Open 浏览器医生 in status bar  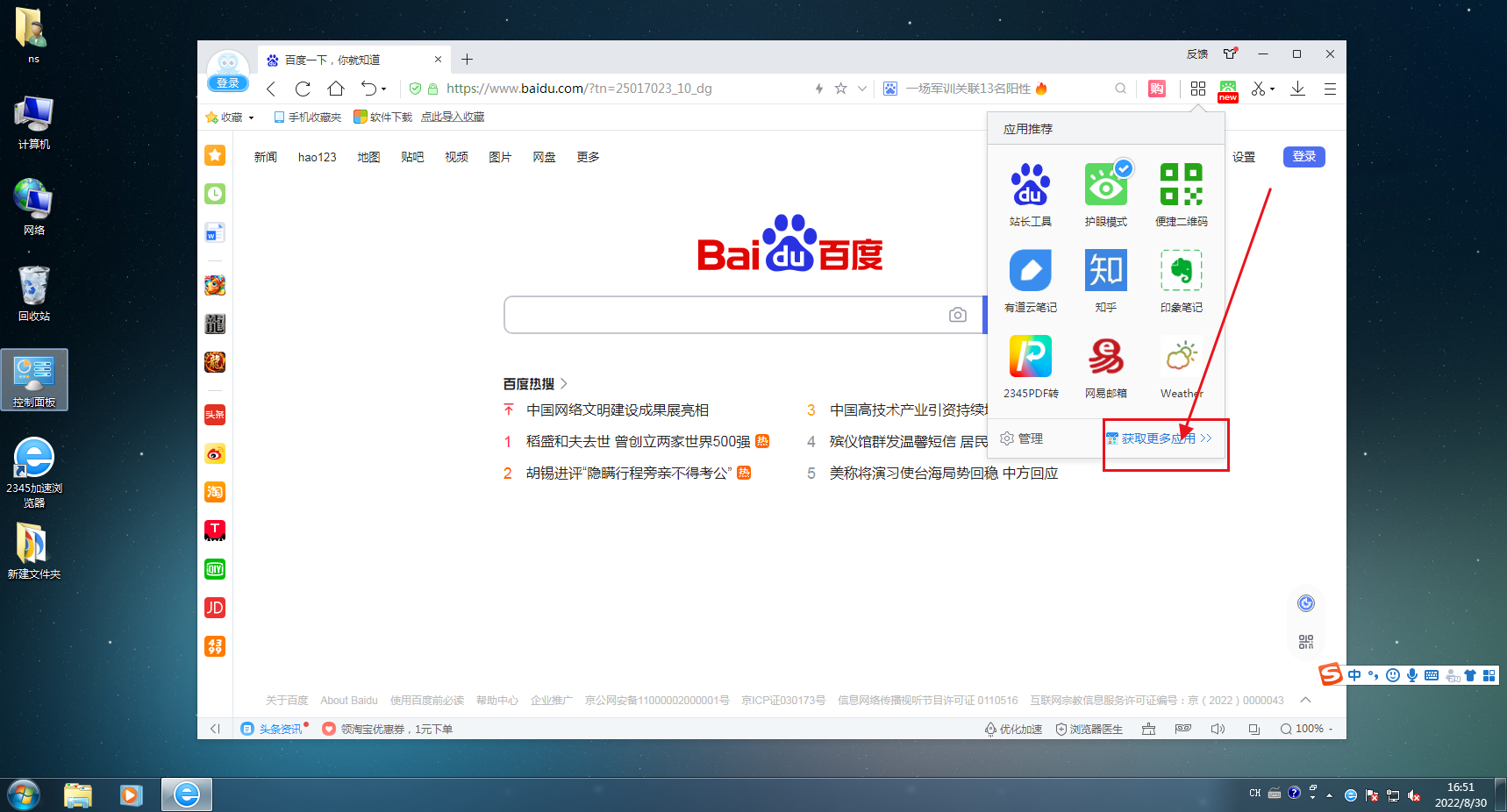pyautogui.click(x=1089, y=729)
